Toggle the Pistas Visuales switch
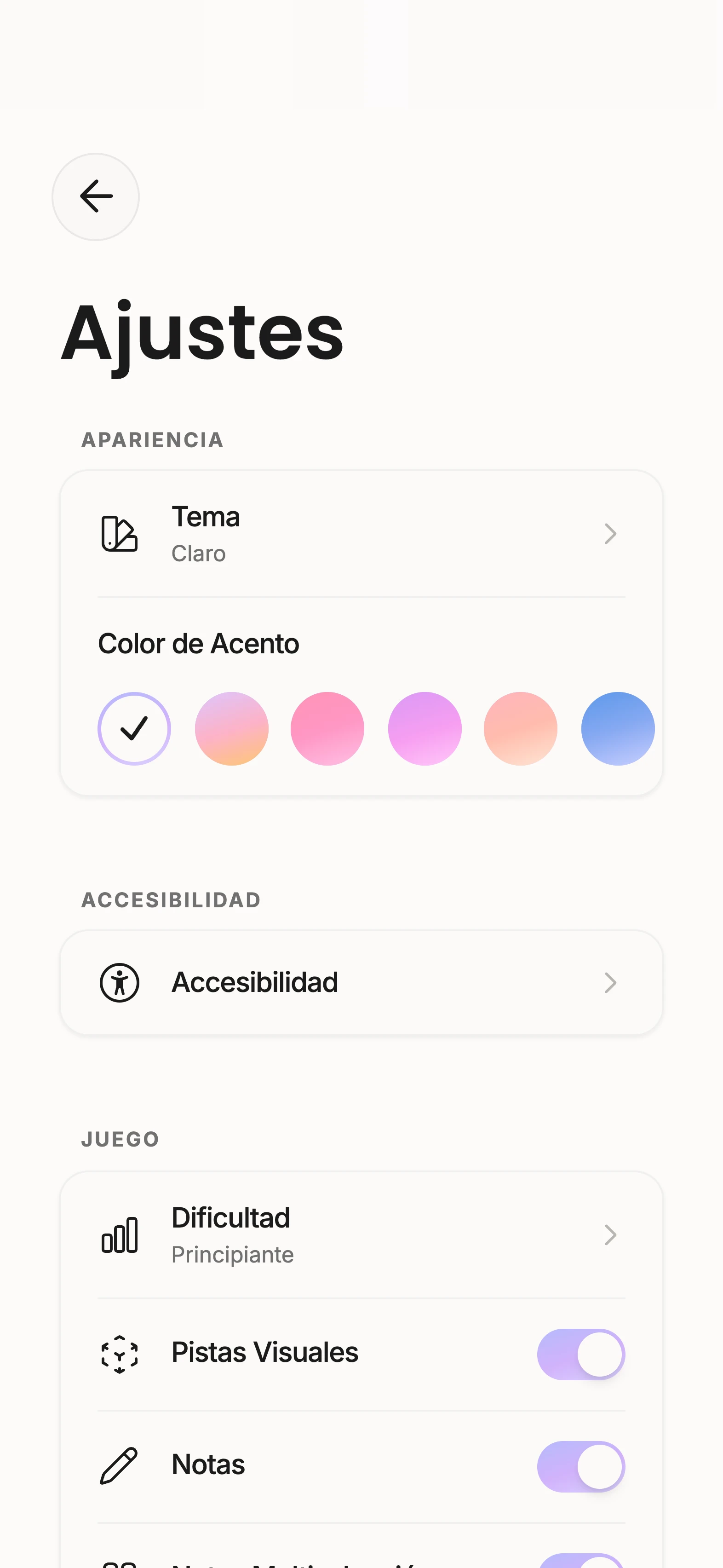This screenshot has width=723, height=1568. click(x=581, y=1355)
